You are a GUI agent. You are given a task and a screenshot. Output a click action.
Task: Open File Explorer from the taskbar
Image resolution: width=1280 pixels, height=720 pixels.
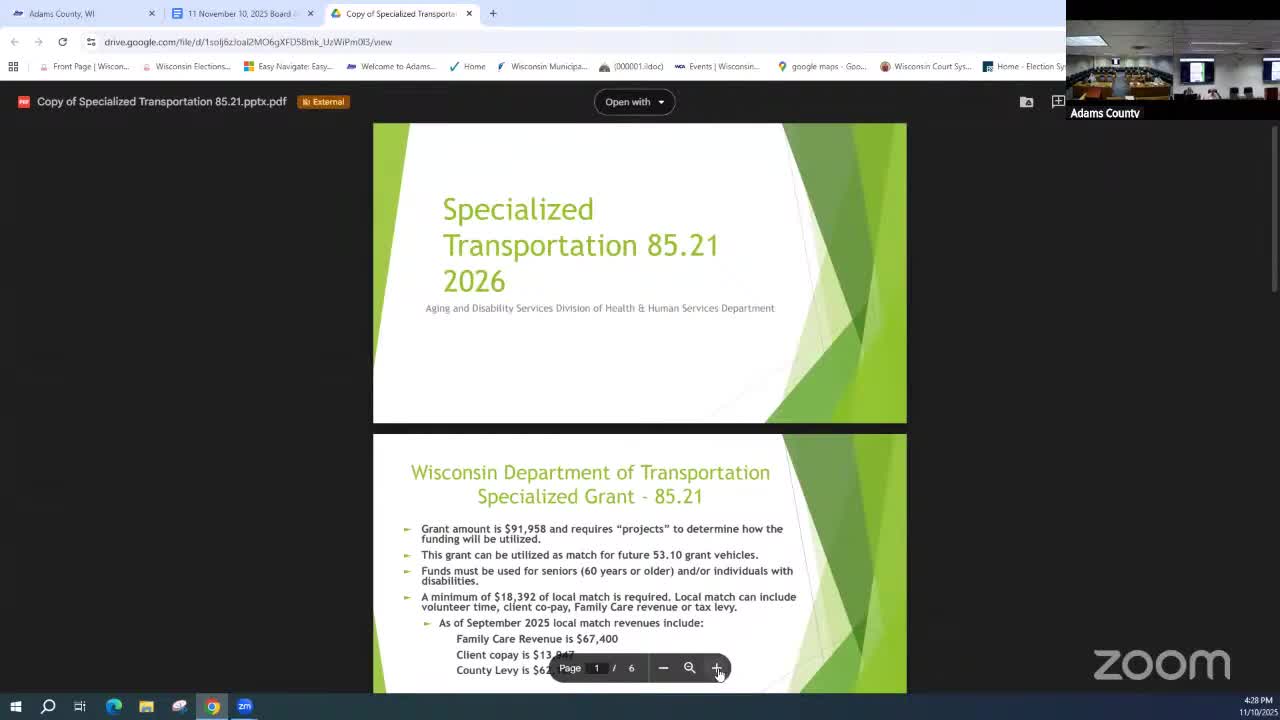146,706
